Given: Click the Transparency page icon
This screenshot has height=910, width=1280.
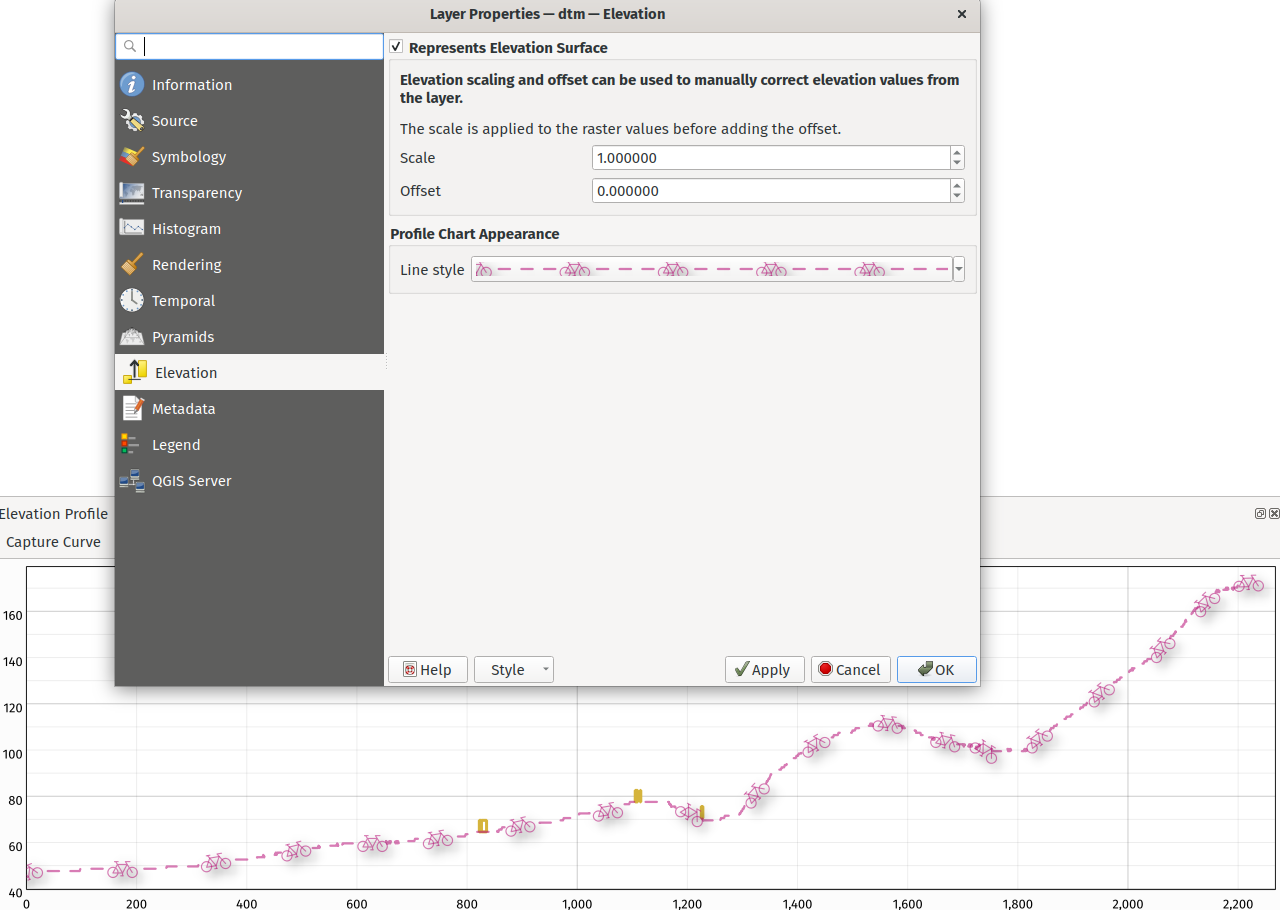Looking at the screenshot, I should [132, 193].
